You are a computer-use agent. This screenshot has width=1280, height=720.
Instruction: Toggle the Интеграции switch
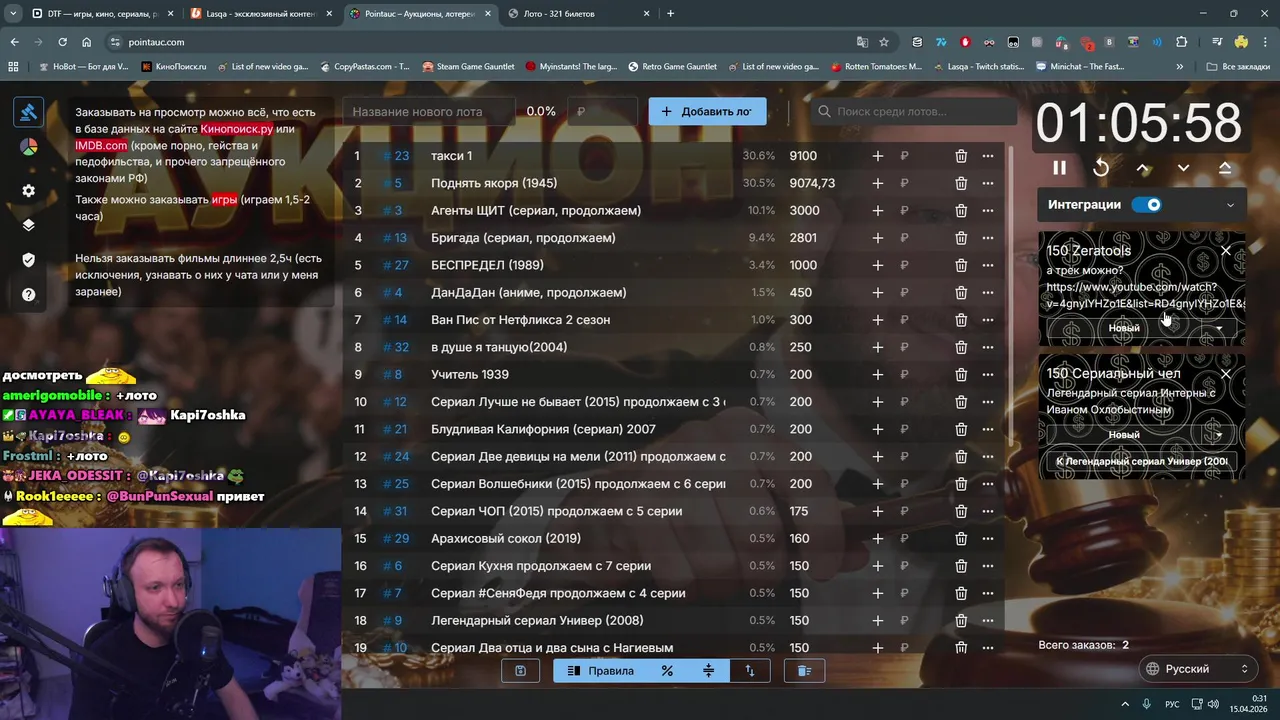point(1147,205)
